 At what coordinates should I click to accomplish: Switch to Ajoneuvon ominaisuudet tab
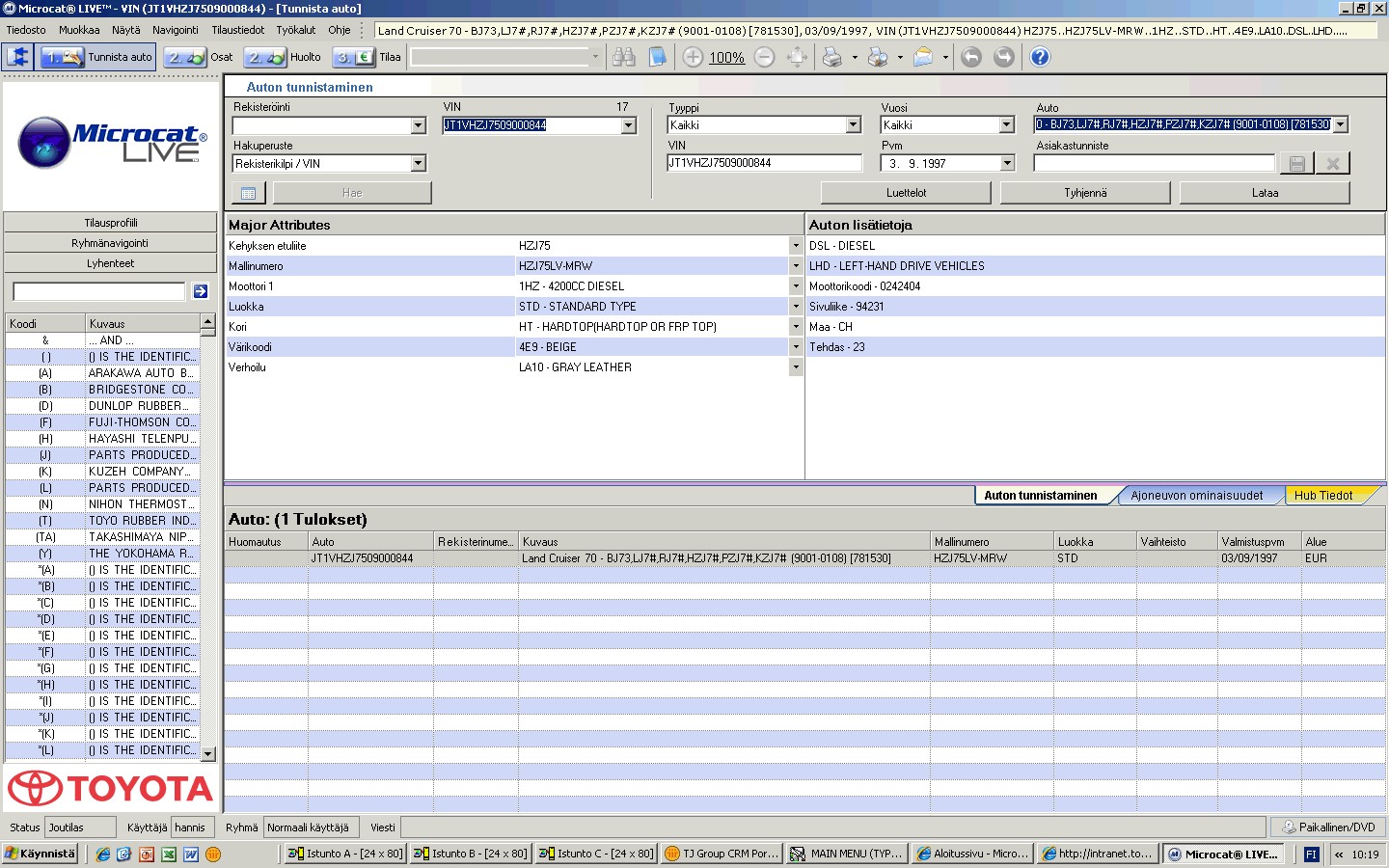pos(1196,496)
